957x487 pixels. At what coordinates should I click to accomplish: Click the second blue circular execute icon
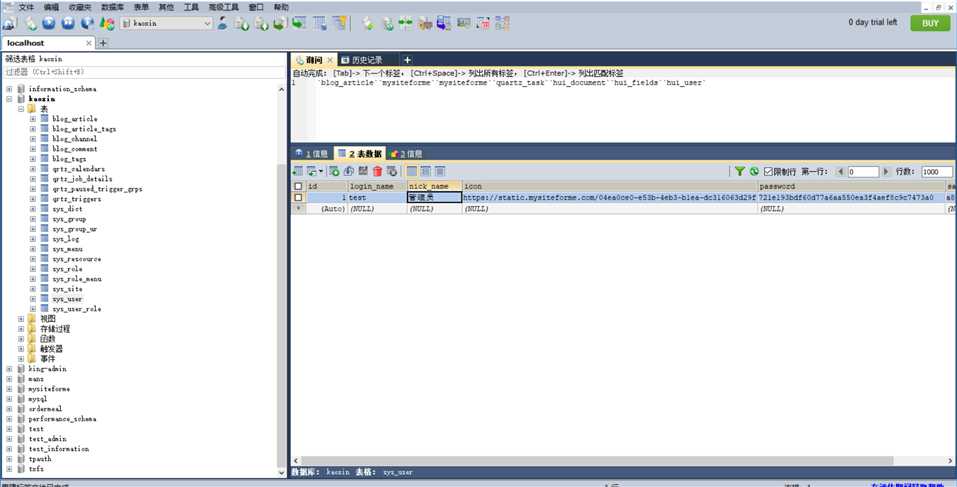[68, 23]
